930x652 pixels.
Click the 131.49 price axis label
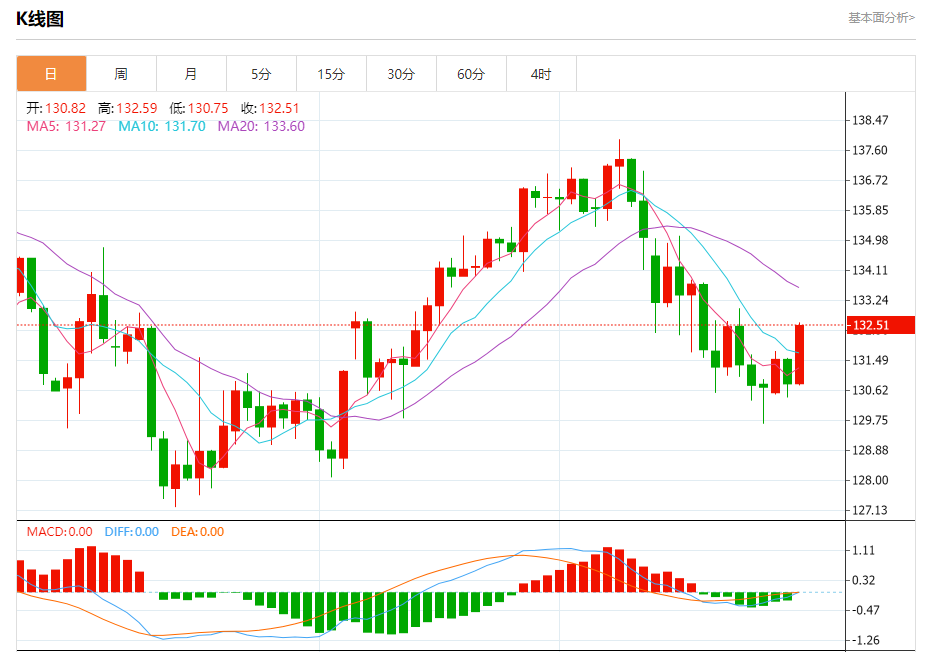pyautogui.click(x=870, y=360)
